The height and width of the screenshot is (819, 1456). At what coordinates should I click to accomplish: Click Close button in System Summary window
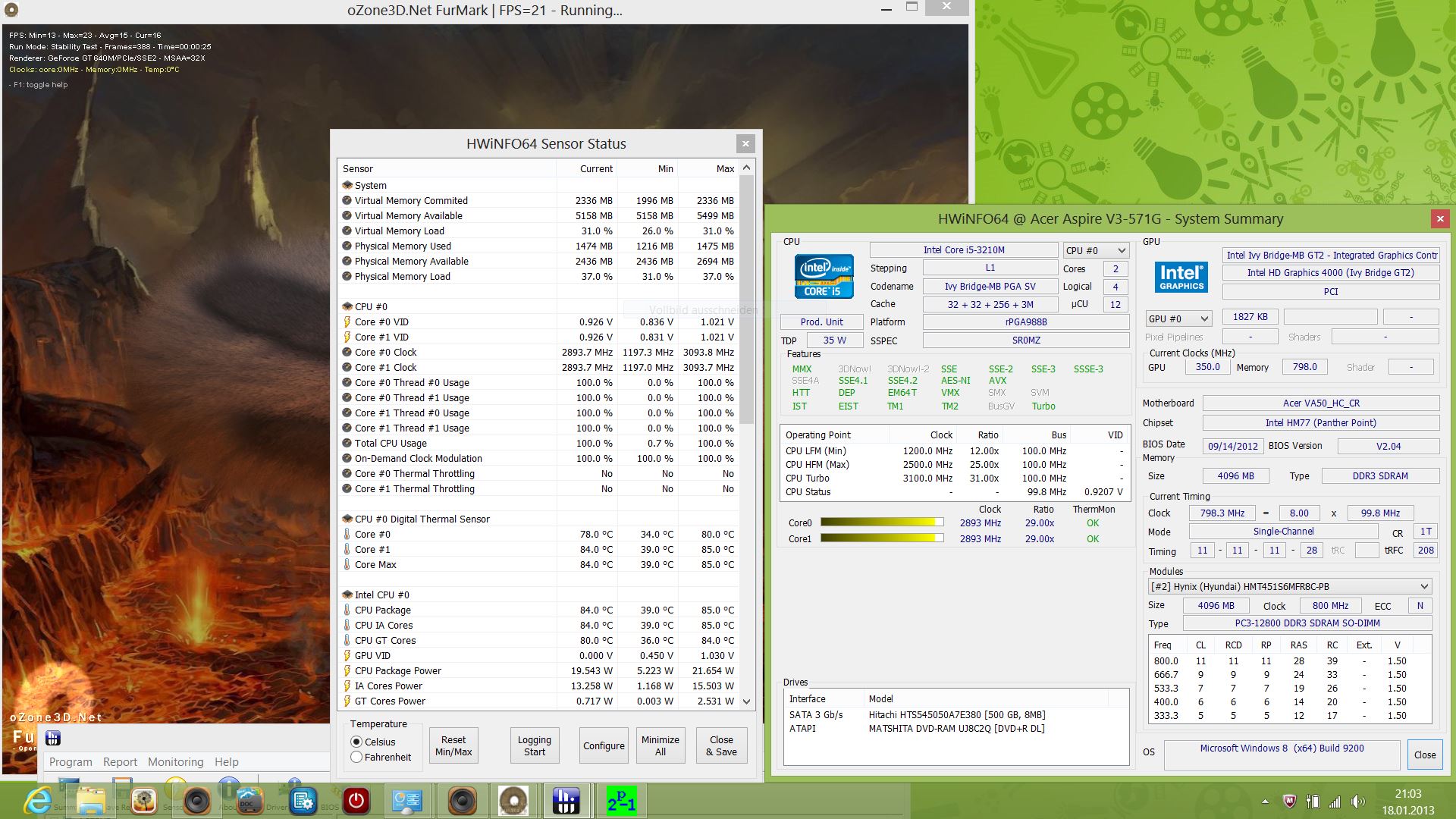(1425, 755)
